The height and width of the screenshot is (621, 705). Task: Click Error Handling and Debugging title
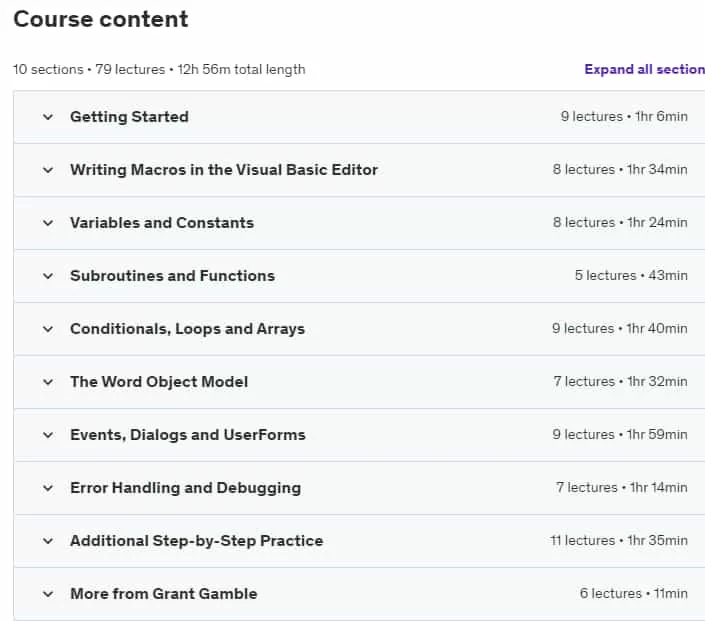click(186, 488)
